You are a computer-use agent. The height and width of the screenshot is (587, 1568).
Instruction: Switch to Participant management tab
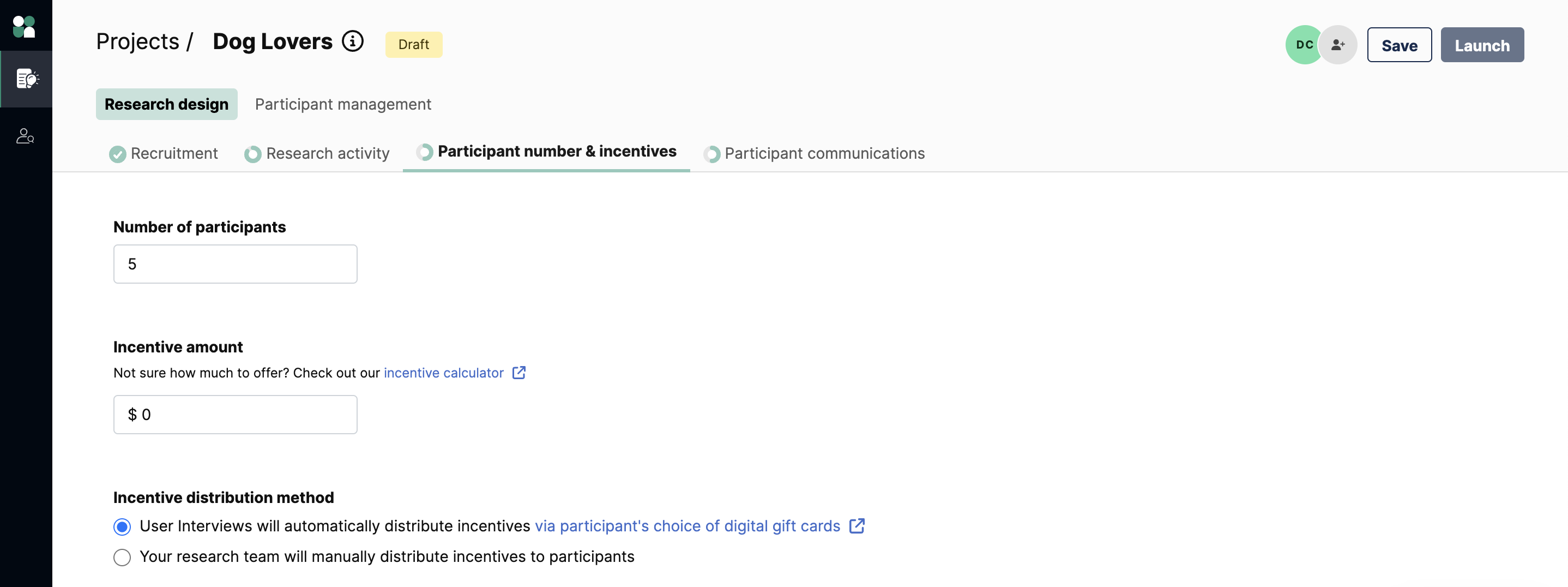(343, 104)
